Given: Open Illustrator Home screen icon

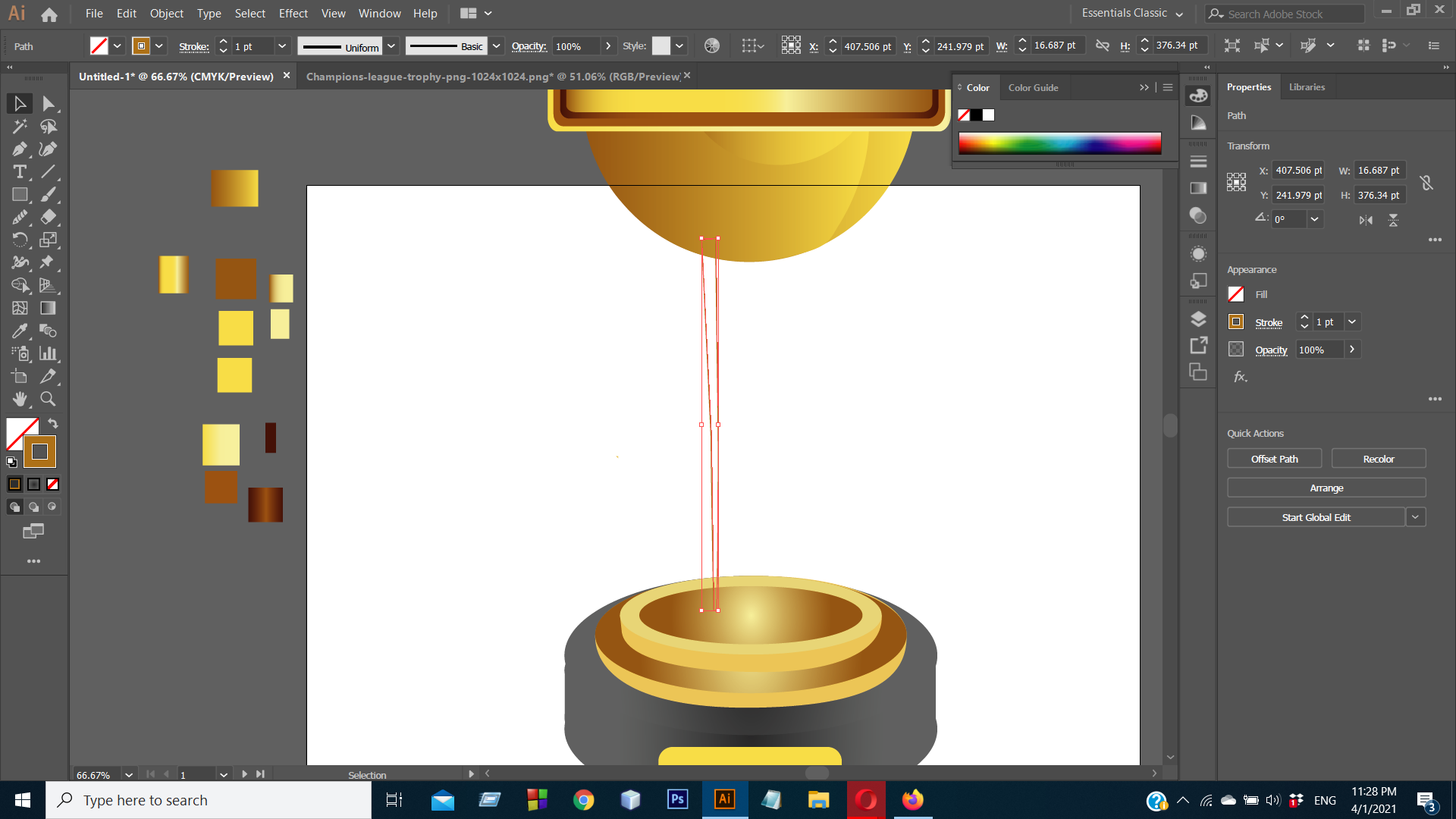Looking at the screenshot, I should 49,14.
